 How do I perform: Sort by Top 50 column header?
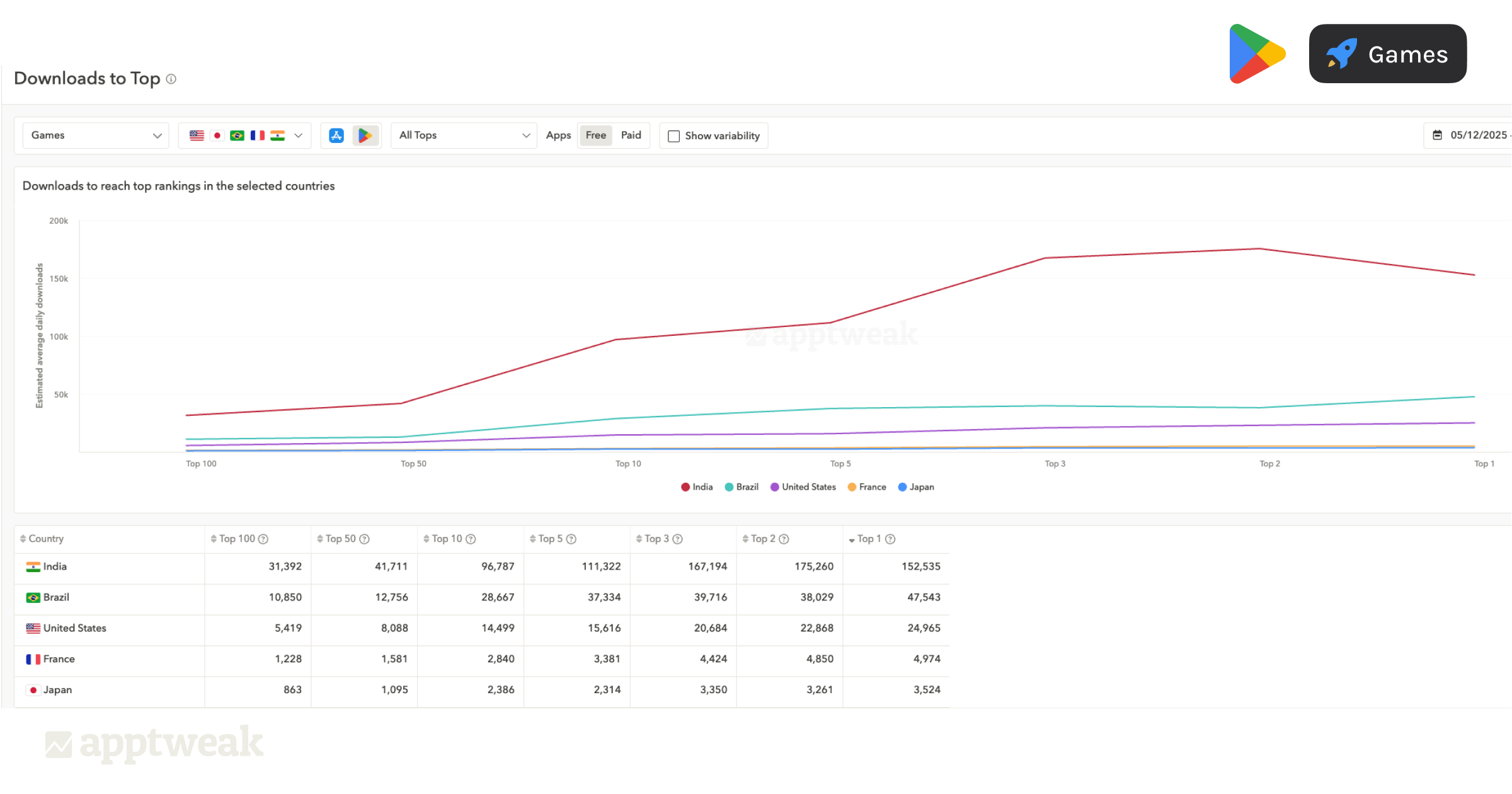tap(336, 539)
